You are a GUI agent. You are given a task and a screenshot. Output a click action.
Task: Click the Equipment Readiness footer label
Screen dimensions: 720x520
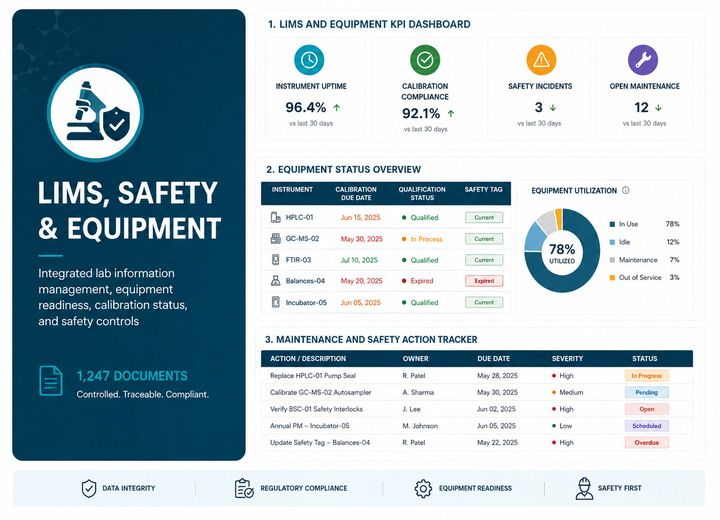(475, 488)
